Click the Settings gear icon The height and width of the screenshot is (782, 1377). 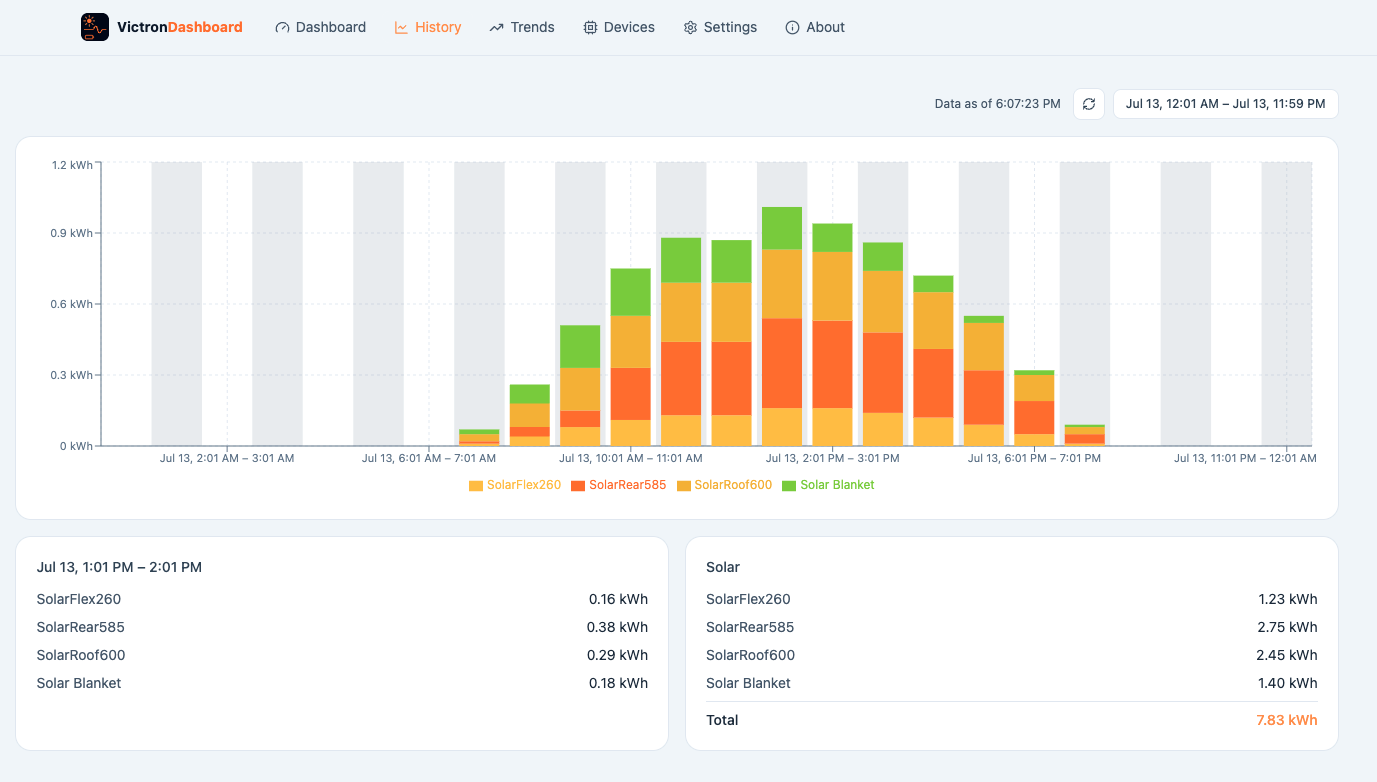(x=690, y=28)
